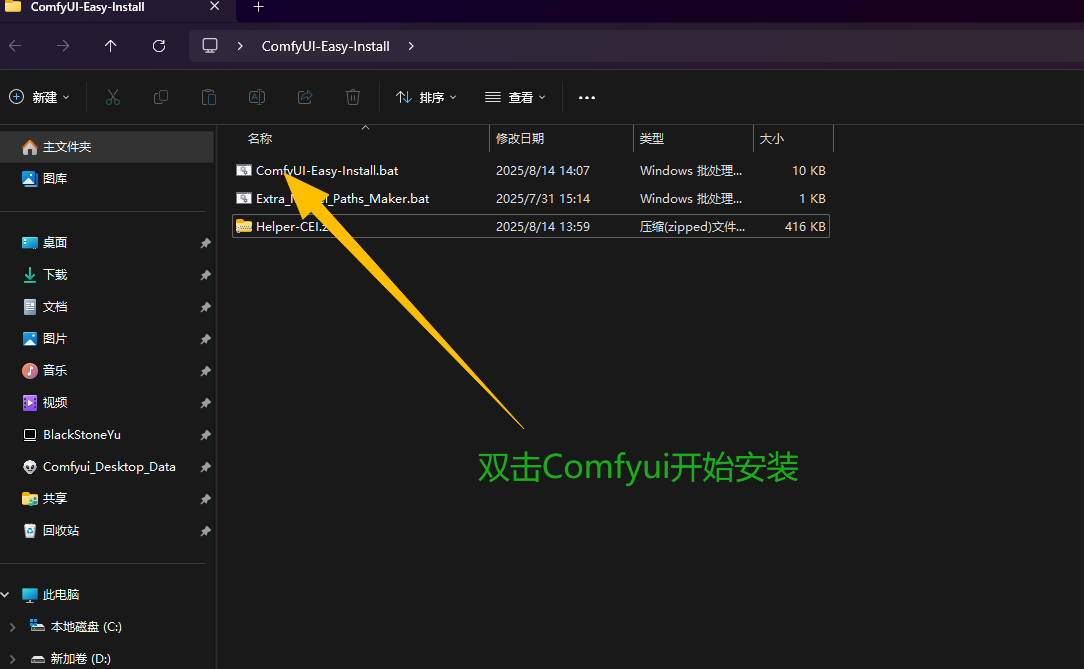Screen dimensions: 1084x669
Task: Open the 新建 dropdown menu
Action: [40, 97]
